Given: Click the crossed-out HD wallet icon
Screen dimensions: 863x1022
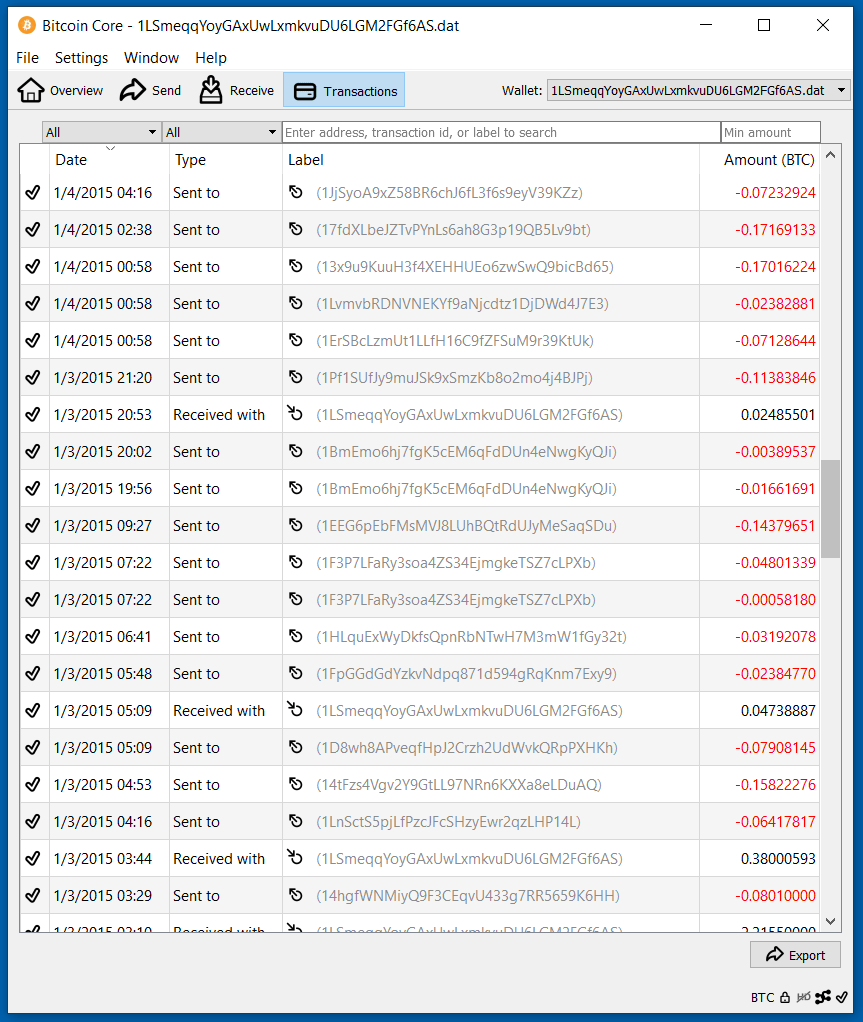Looking at the screenshot, I should click(804, 997).
